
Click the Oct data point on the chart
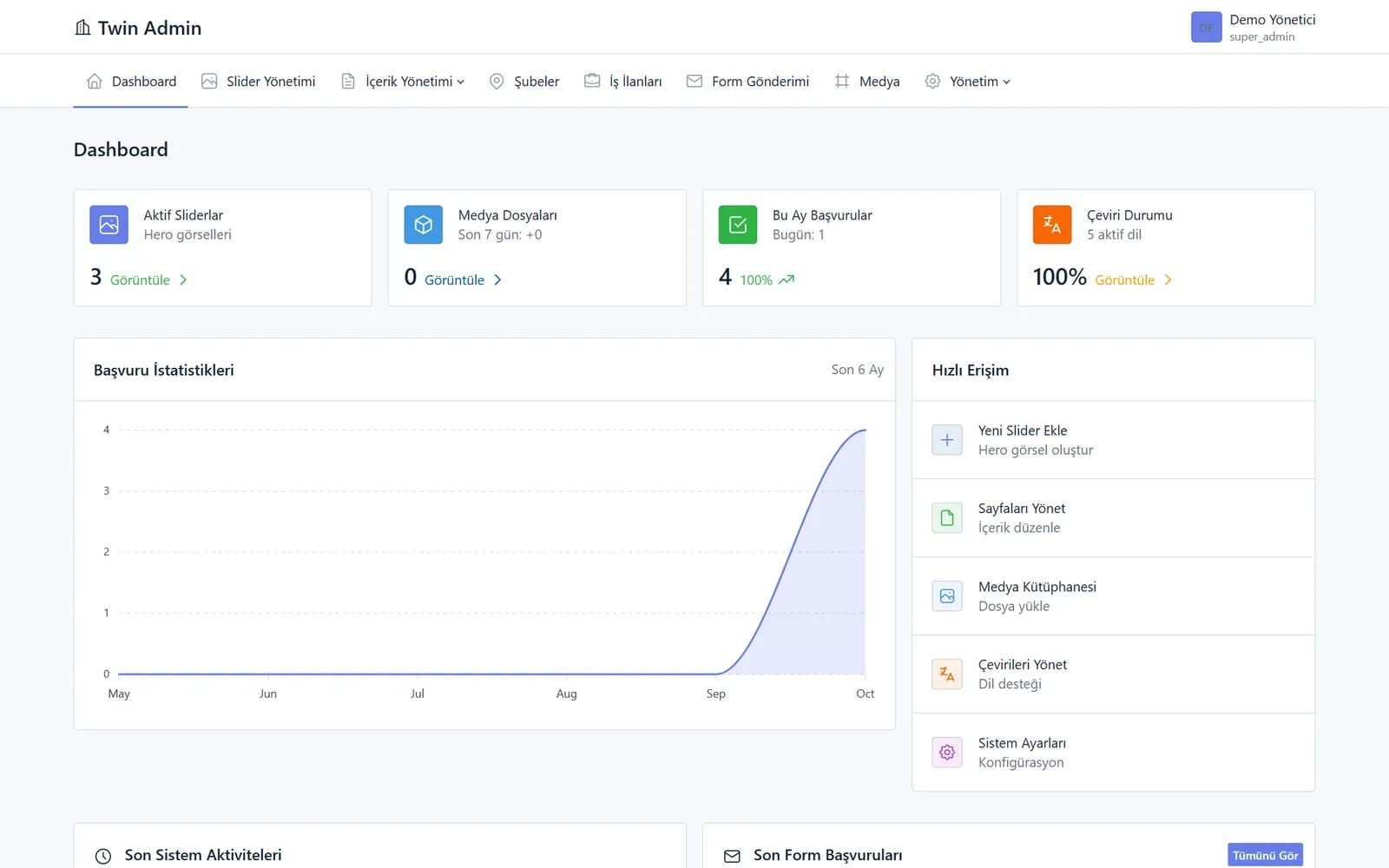(865, 430)
